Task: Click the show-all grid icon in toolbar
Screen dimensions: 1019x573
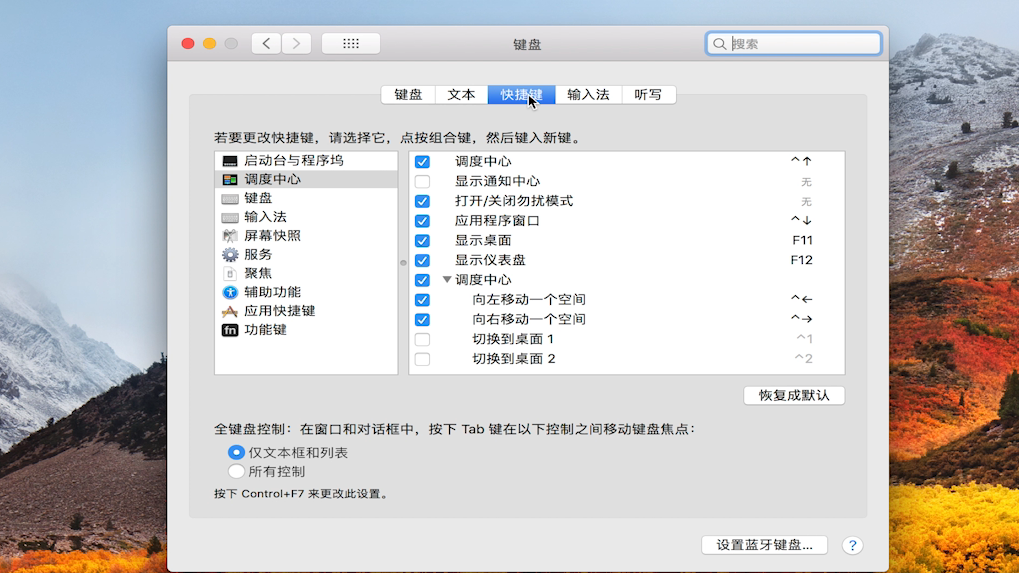Action: click(350, 44)
